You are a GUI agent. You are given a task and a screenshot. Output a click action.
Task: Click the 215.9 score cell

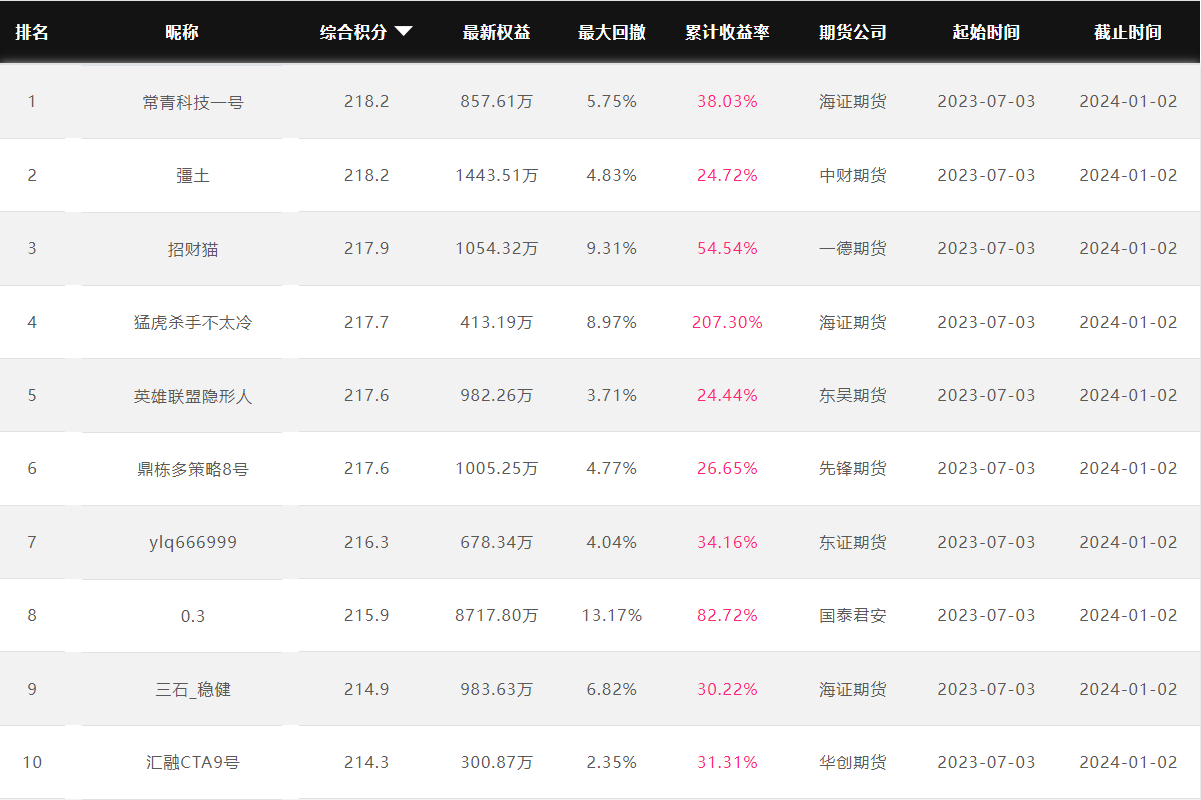pos(366,616)
